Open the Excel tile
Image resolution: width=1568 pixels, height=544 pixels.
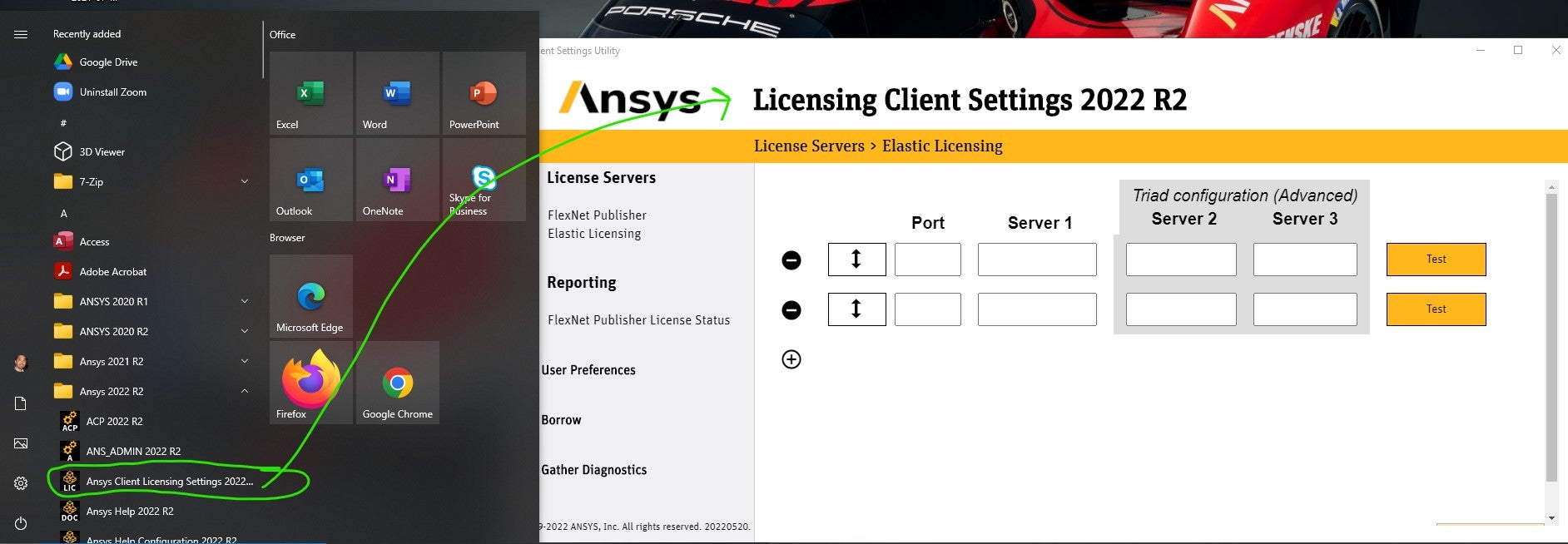pos(311,93)
